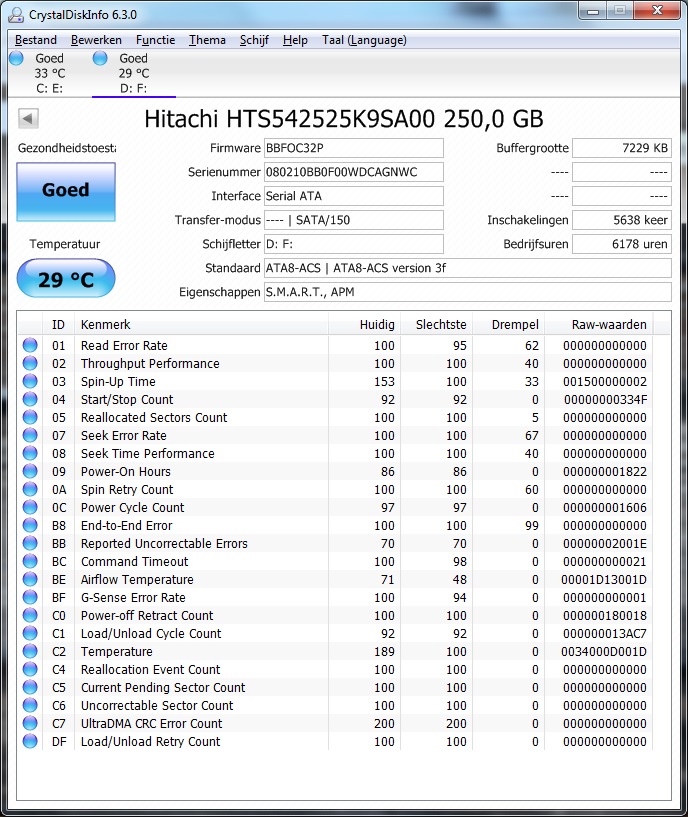Click status icon for Power-off Retract Count
This screenshot has height=817, width=688.
click(30, 615)
